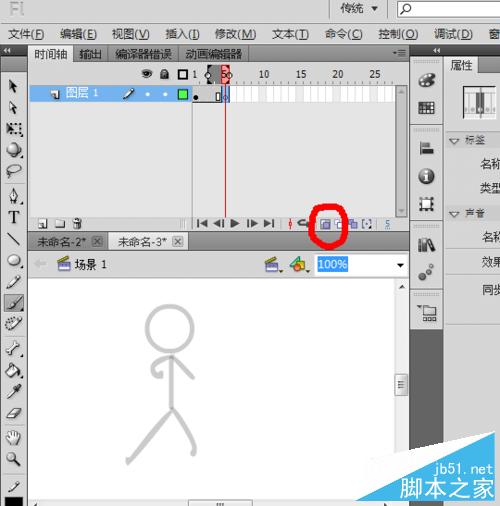The image size is (500, 506).
Task: Open the Swatches panel icon
Action: 426,108
